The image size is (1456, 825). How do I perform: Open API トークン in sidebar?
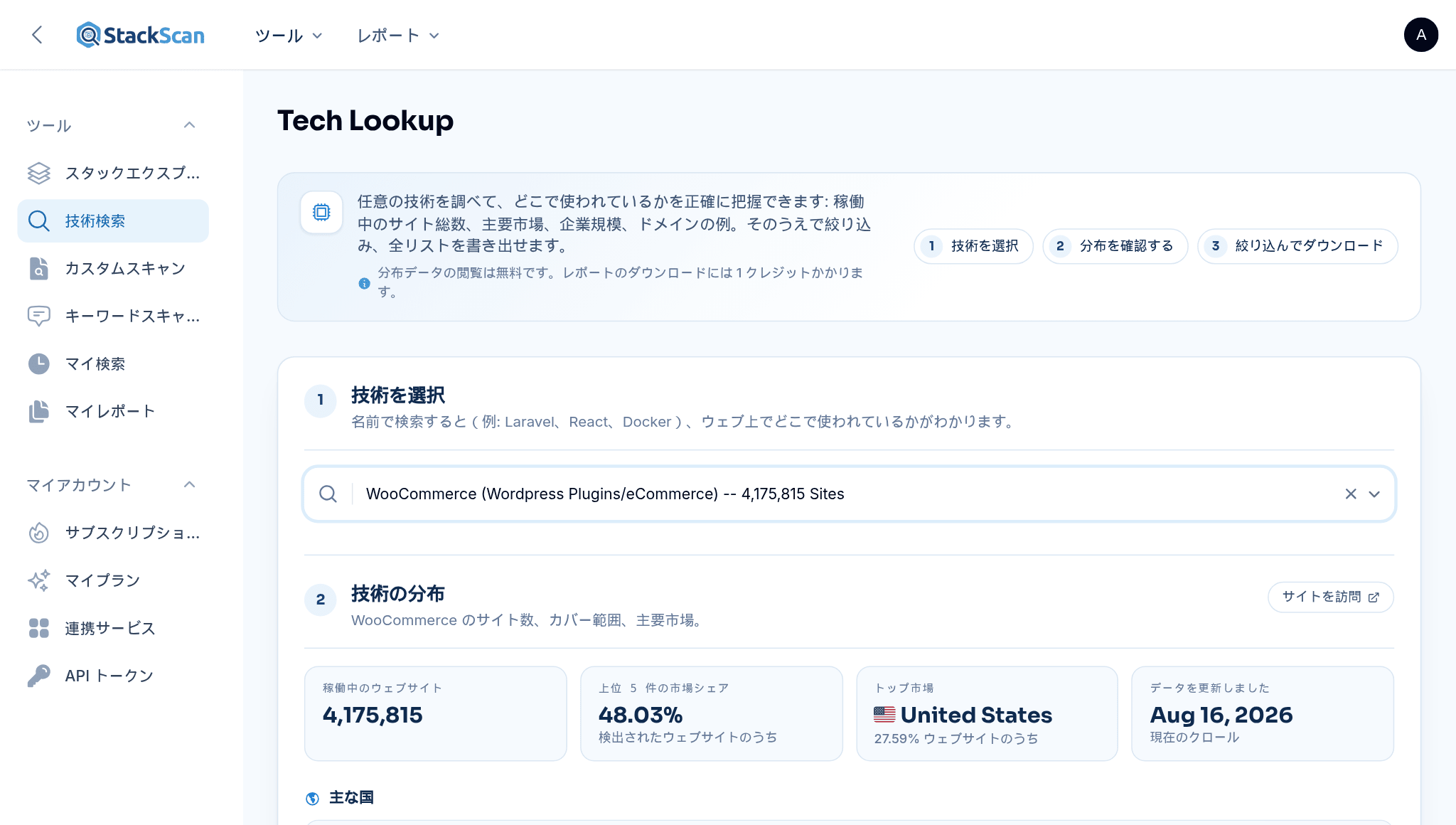pyautogui.click(x=113, y=676)
